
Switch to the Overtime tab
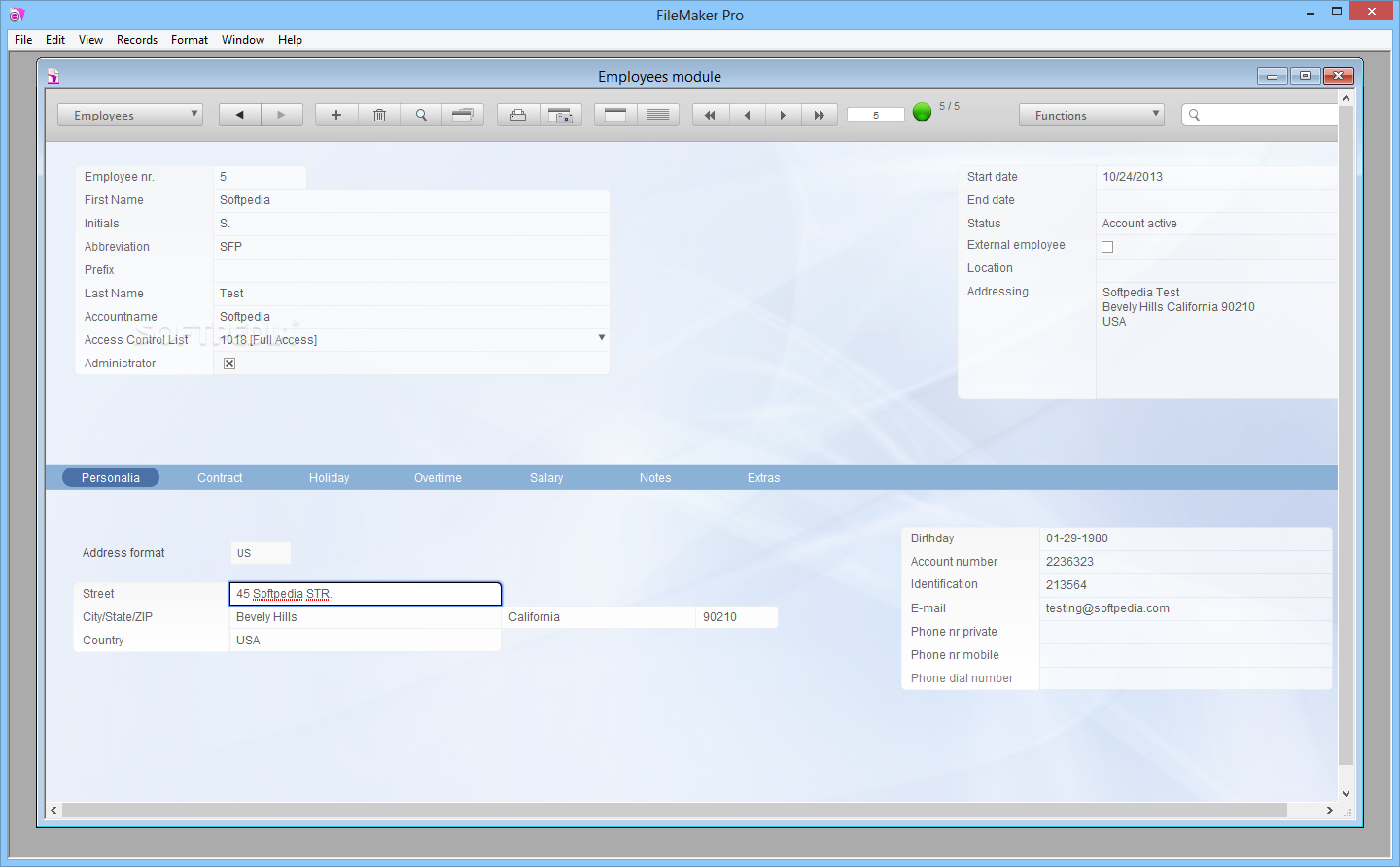pos(437,477)
